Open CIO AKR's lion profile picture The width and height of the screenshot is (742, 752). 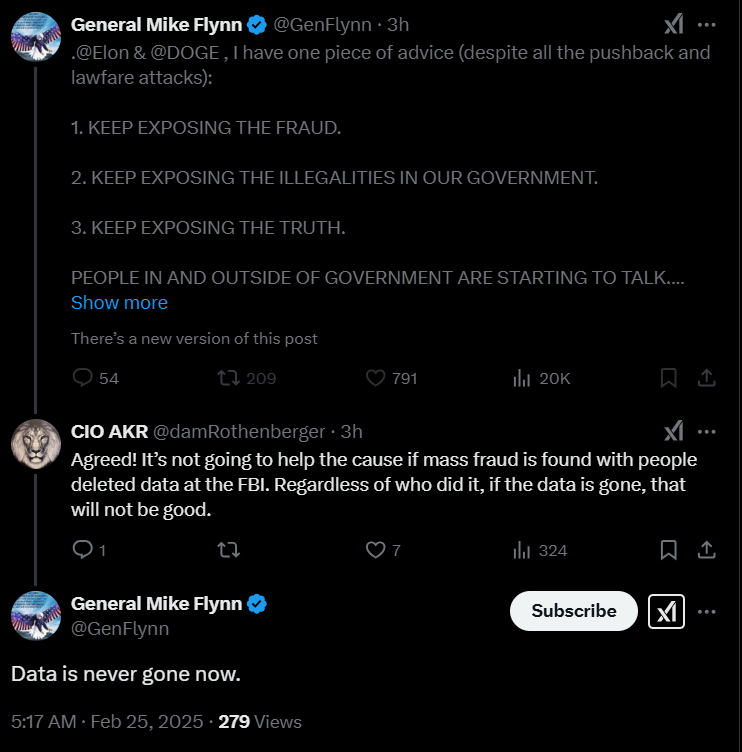[36, 444]
